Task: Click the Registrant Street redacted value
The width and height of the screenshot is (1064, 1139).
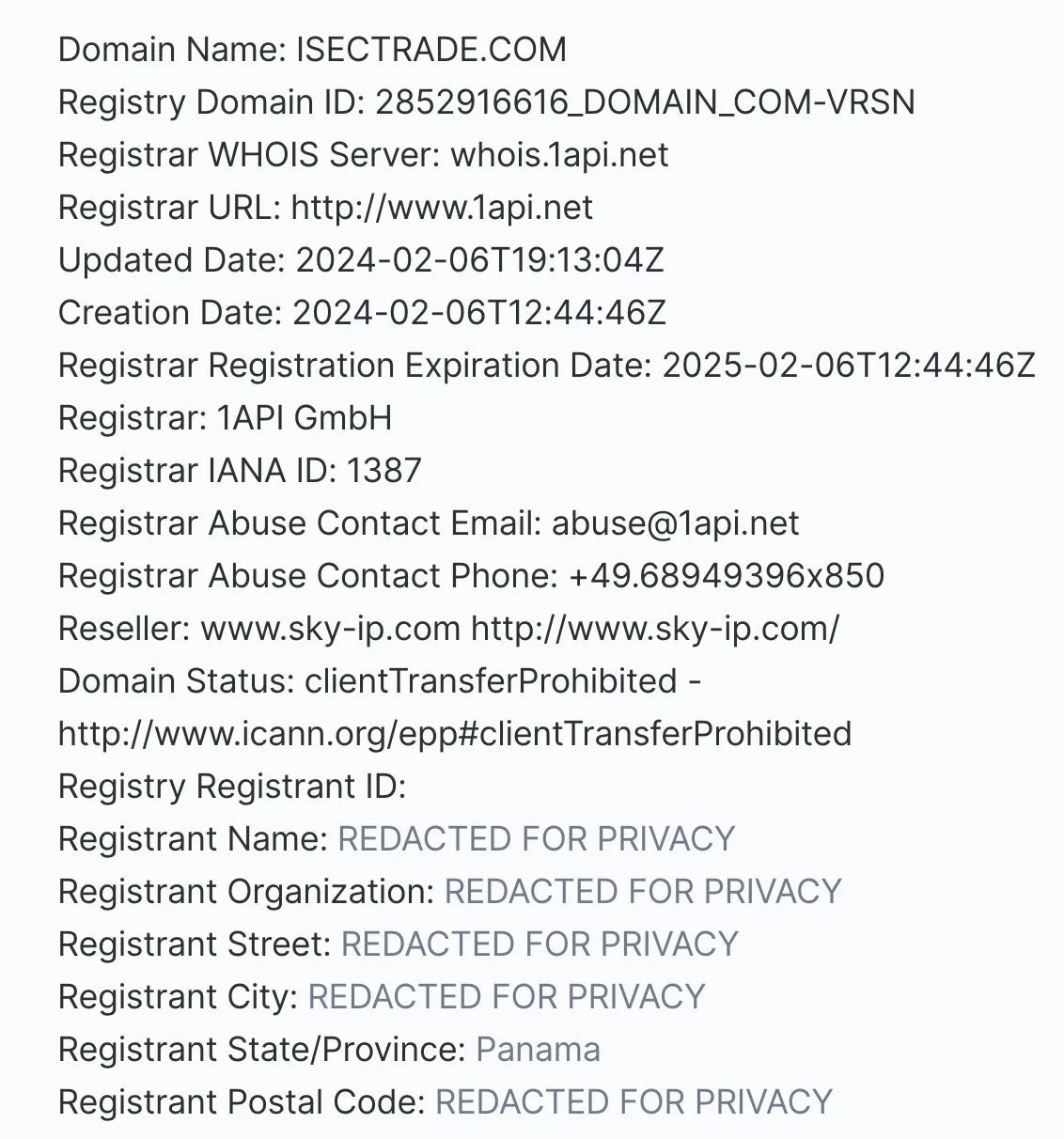Action: 540,944
